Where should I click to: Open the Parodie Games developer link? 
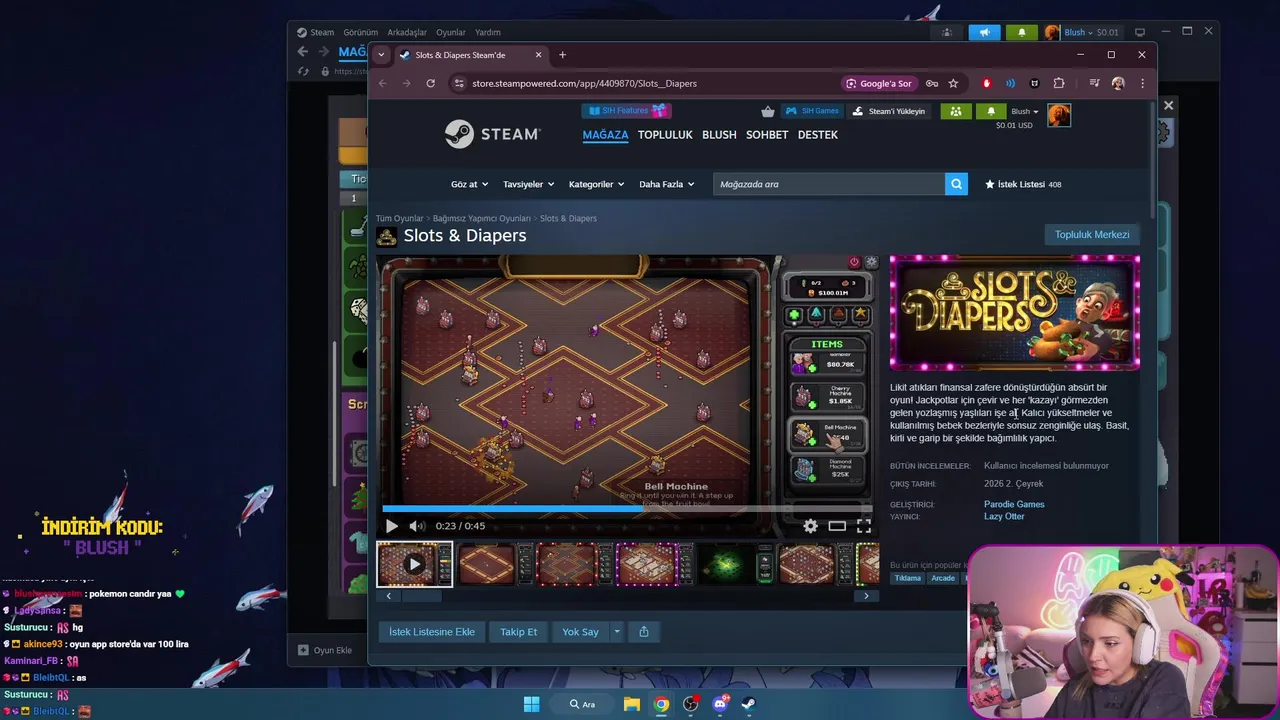1014,504
